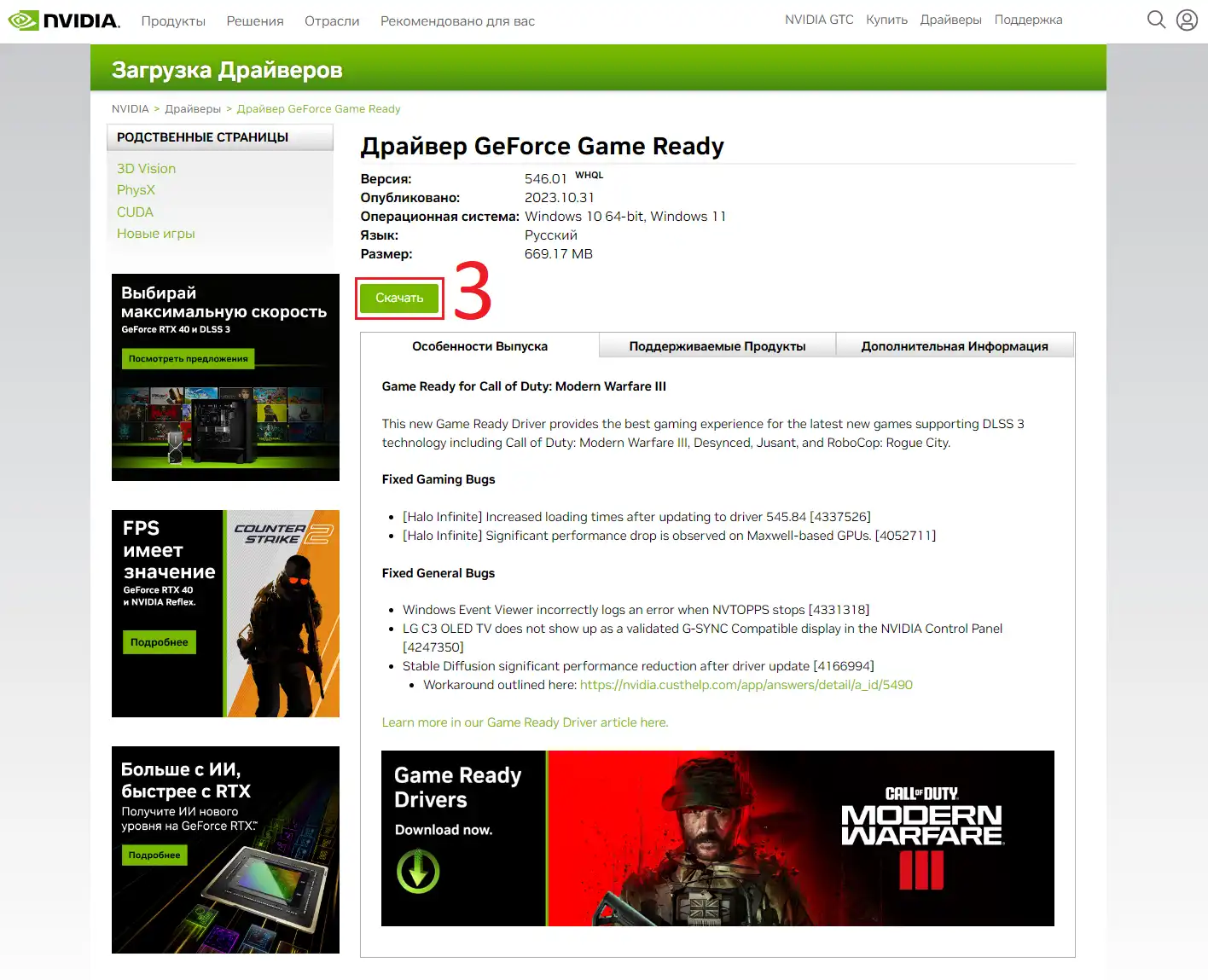The height and width of the screenshot is (980, 1208).
Task: Switch to Особенности Выпуска tab
Action: (479, 345)
